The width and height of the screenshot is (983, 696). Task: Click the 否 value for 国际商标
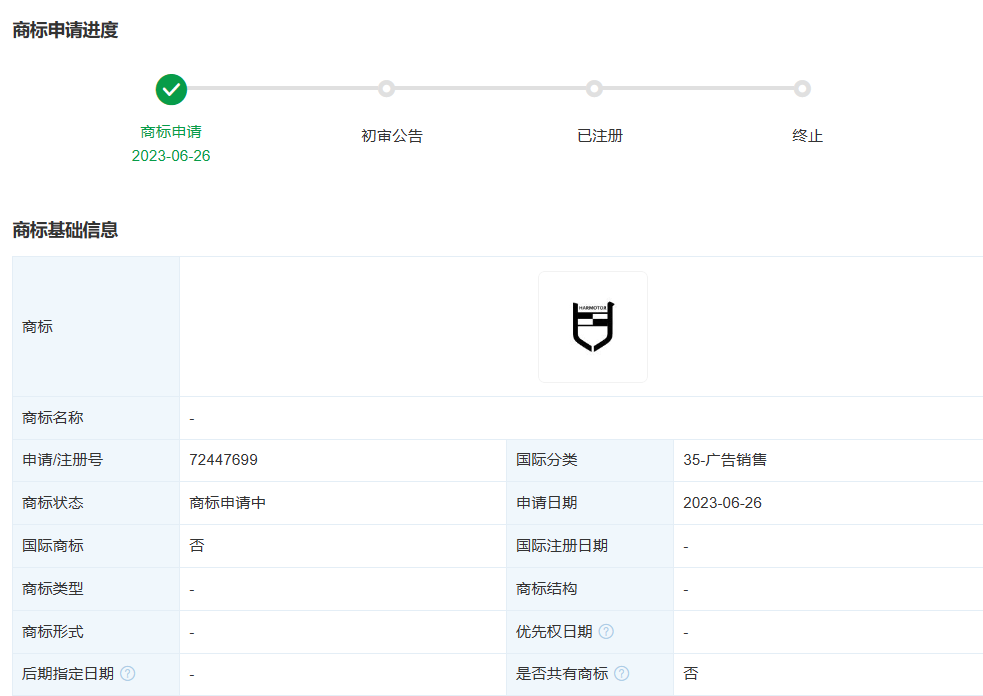197,546
